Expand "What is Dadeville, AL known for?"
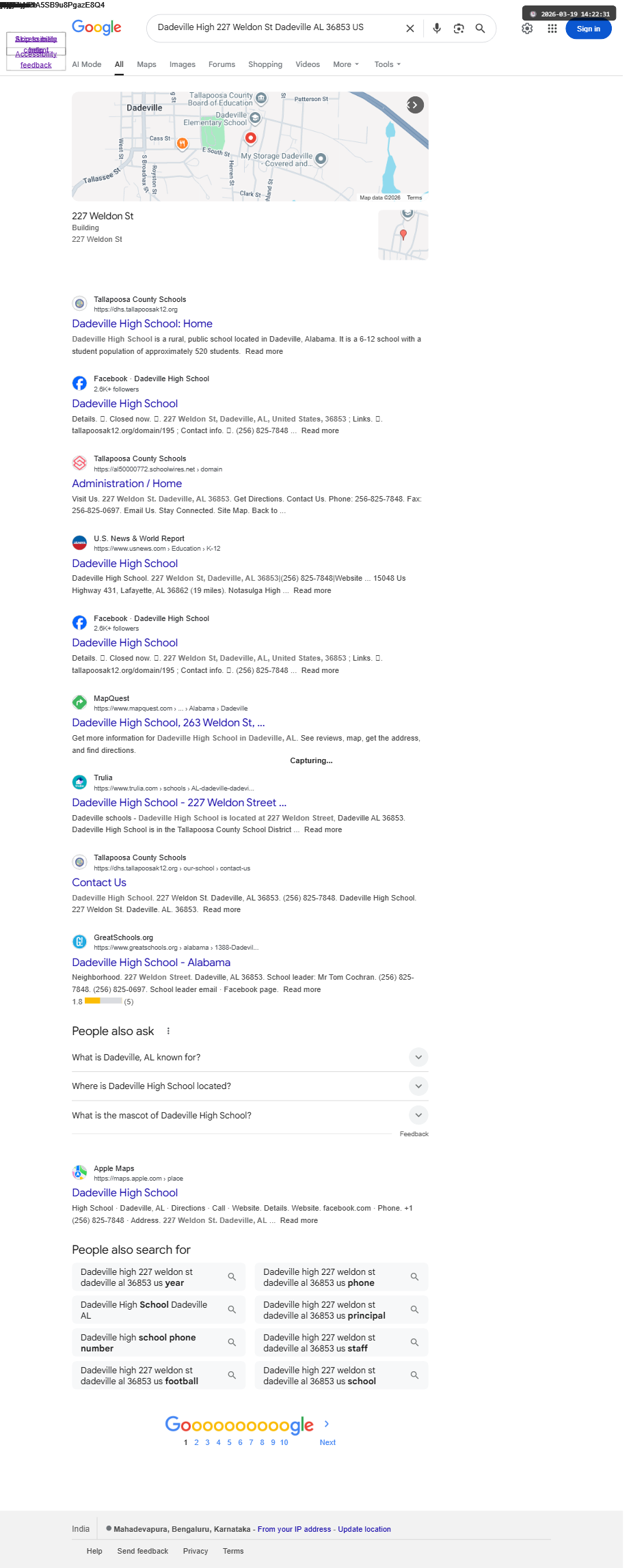 click(250, 1057)
